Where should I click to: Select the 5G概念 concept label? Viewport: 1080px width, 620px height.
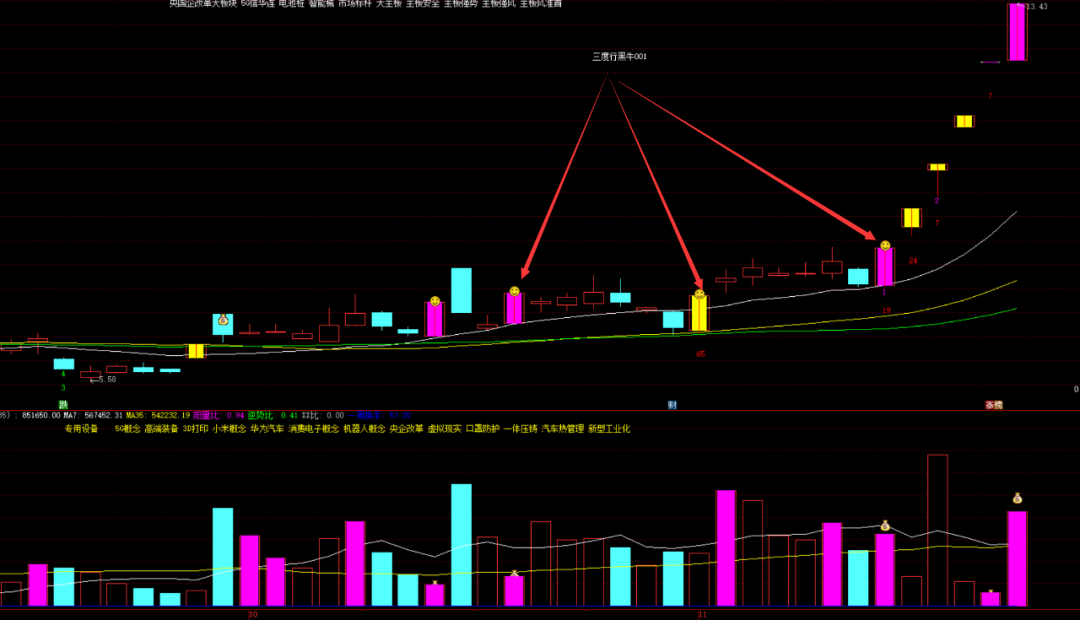point(127,428)
